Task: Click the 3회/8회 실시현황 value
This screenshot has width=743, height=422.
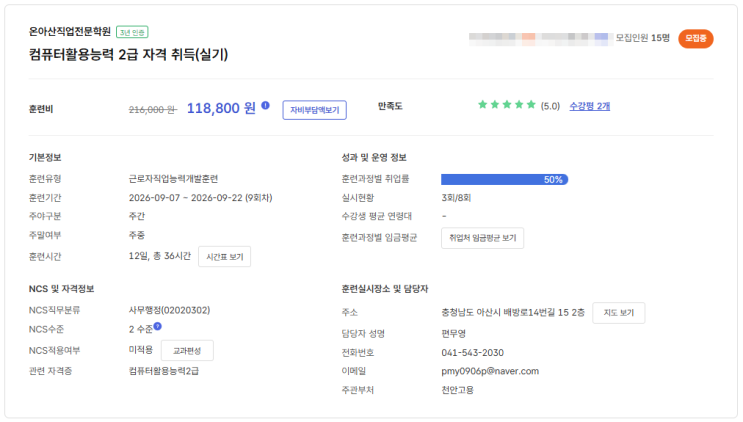Action: [456, 198]
